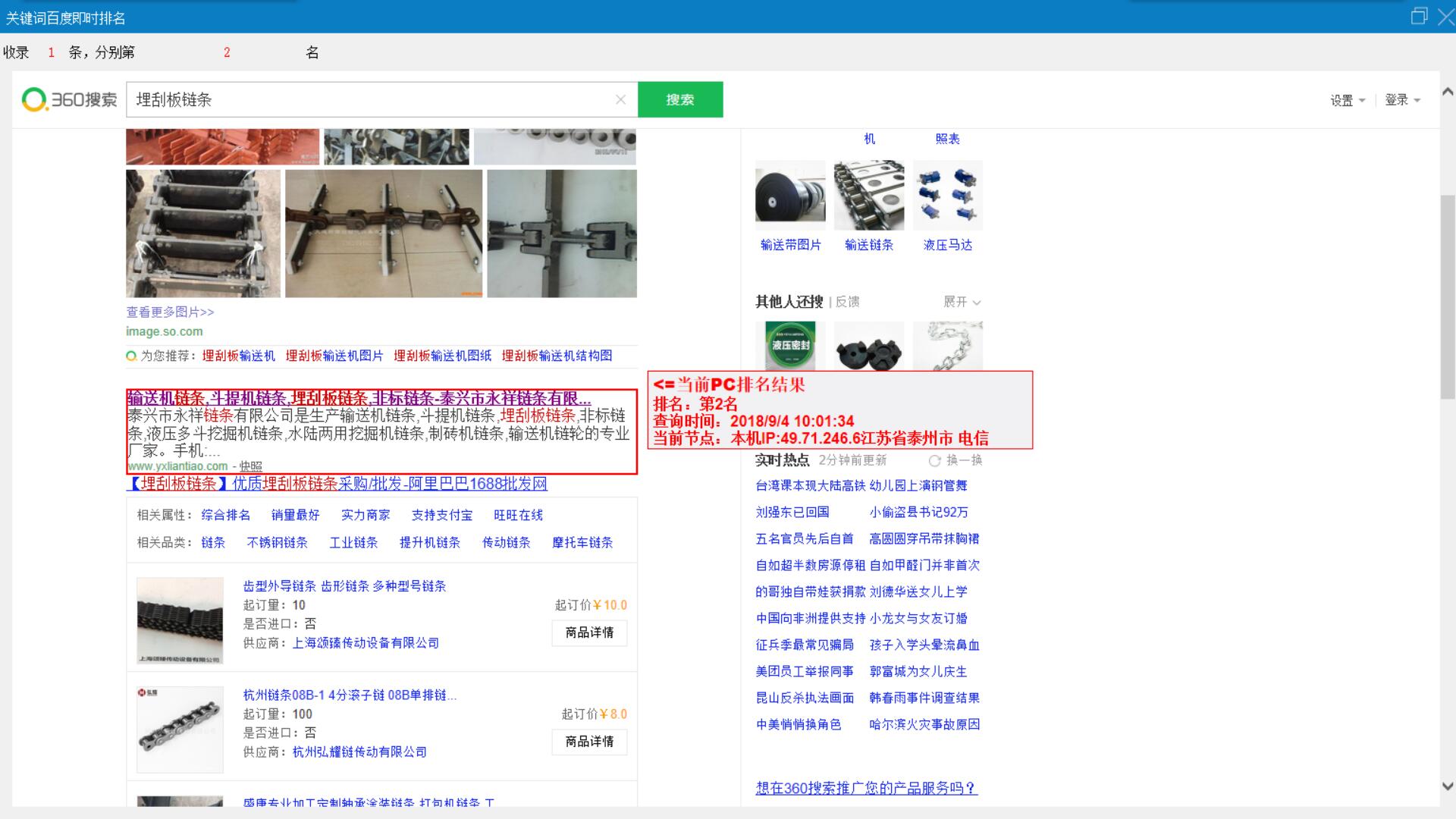Image resolution: width=1456 pixels, height=819 pixels.
Task: Click 商品详情 for 齿型外导链条 product
Action: [x=589, y=632]
